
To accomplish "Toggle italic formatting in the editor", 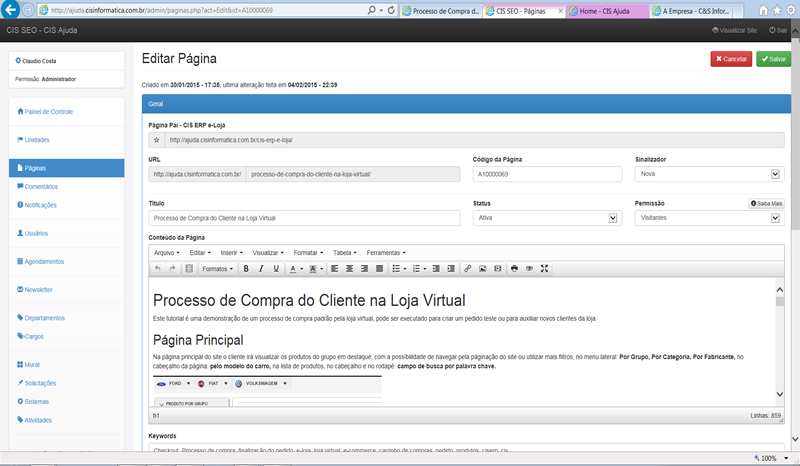I will click(x=261, y=268).
